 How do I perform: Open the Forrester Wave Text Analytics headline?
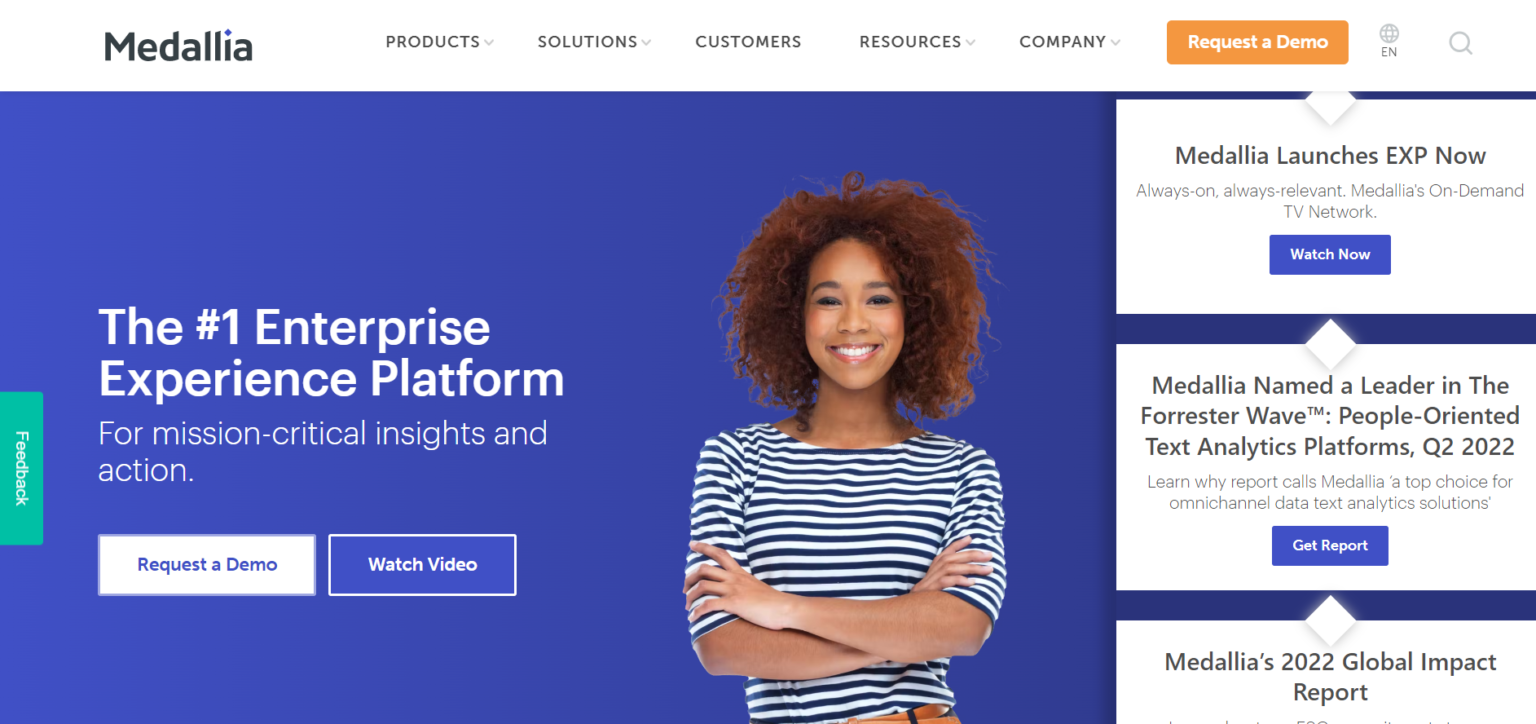click(1330, 416)
